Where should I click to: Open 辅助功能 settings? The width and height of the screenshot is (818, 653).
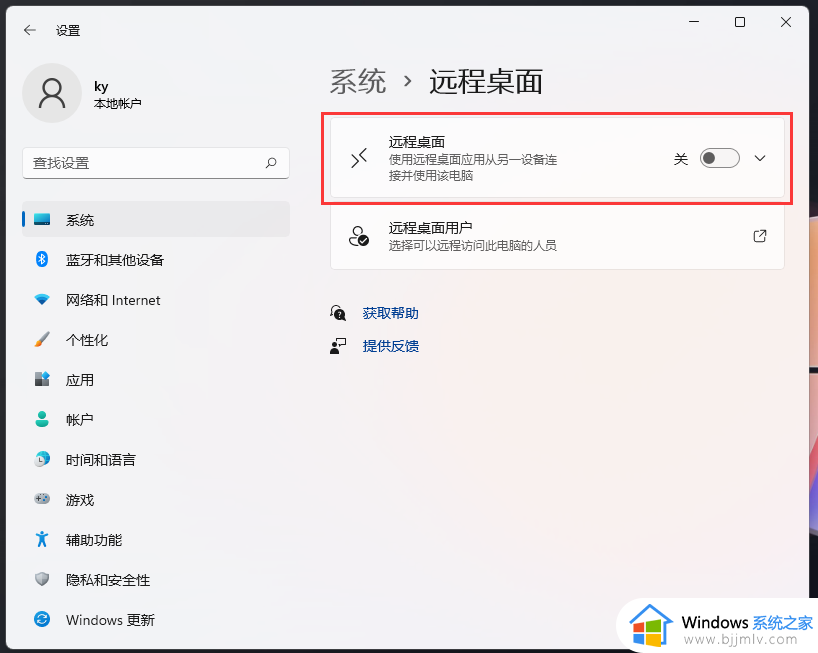coord(155,539)
